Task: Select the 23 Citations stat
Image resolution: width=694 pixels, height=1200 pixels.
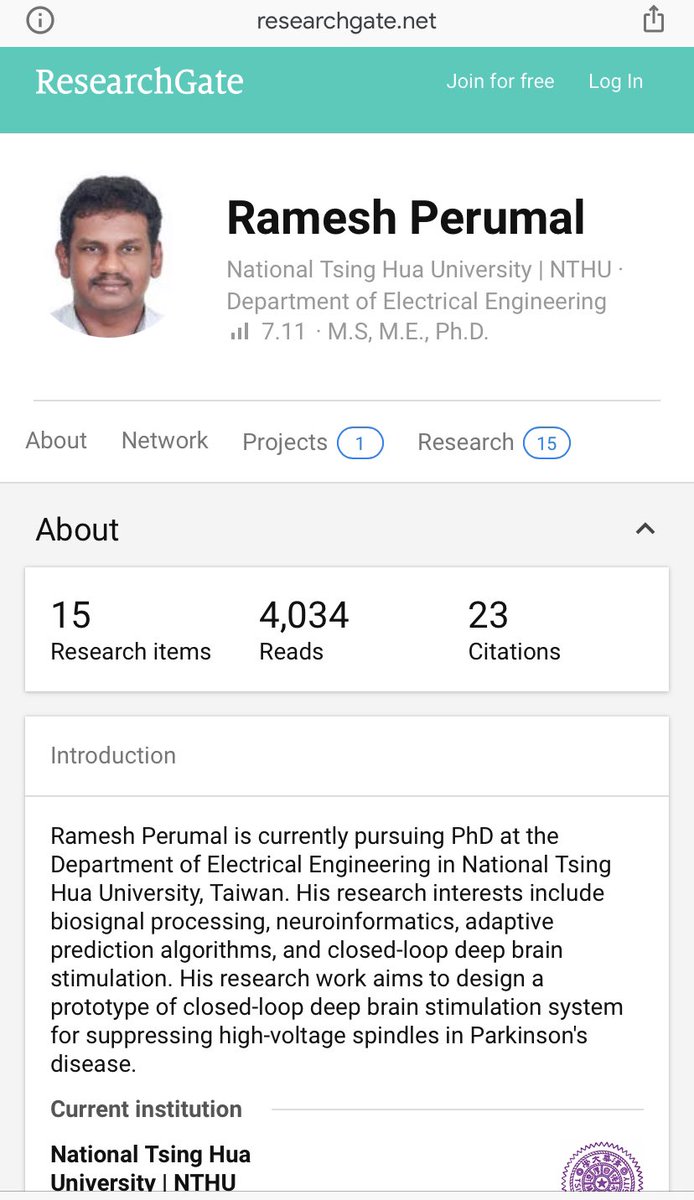Action: pyautogui.click(x=514, y=630)
